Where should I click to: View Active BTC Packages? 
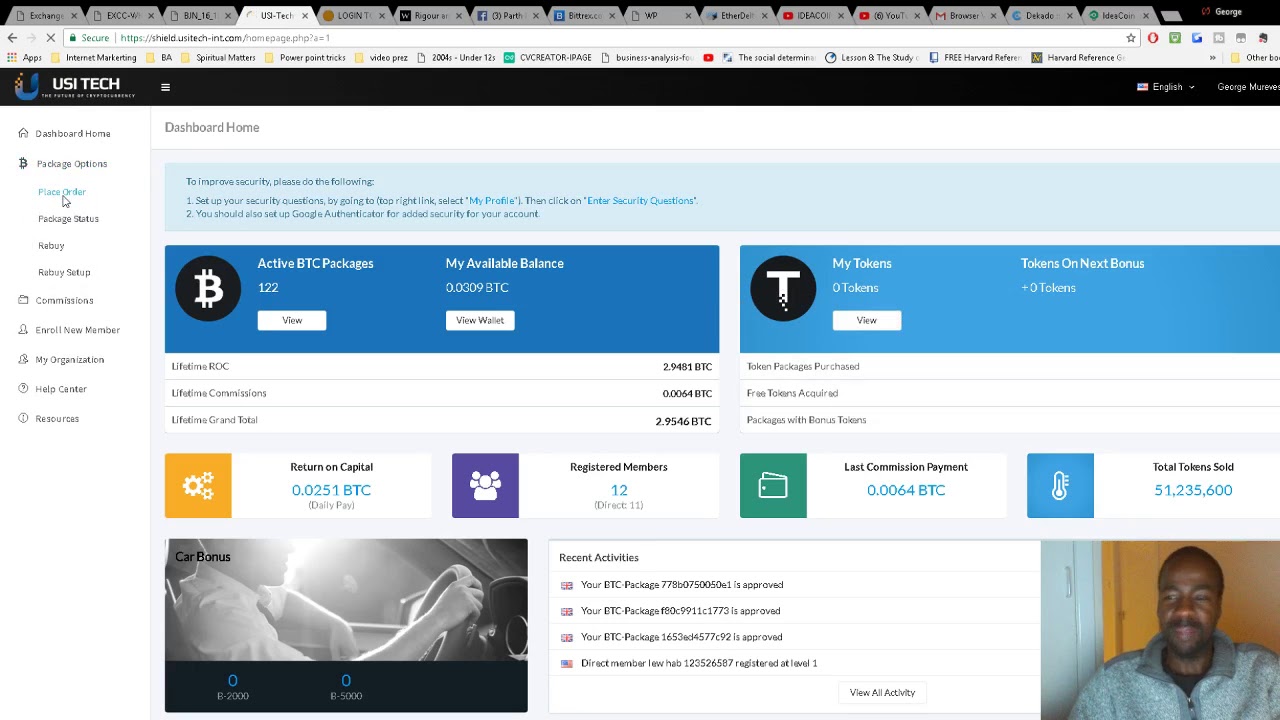pyautogui.click(x=292, y=320)
